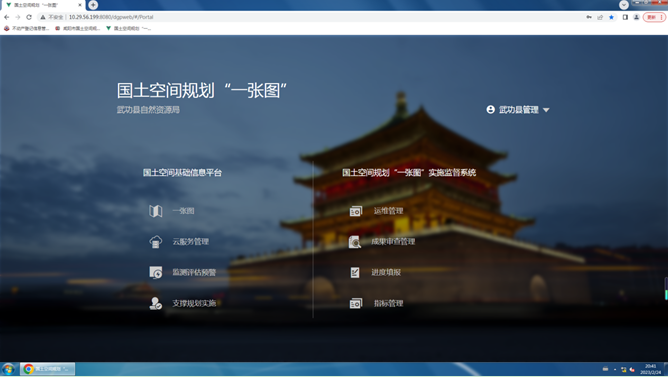Open the 不动产登记 bookmark

click(x=26, y=29)
